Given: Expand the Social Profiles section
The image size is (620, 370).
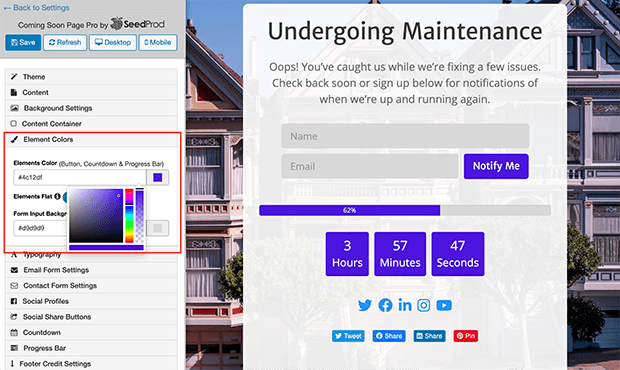Looking at the screenshot, I should [91, 301].
